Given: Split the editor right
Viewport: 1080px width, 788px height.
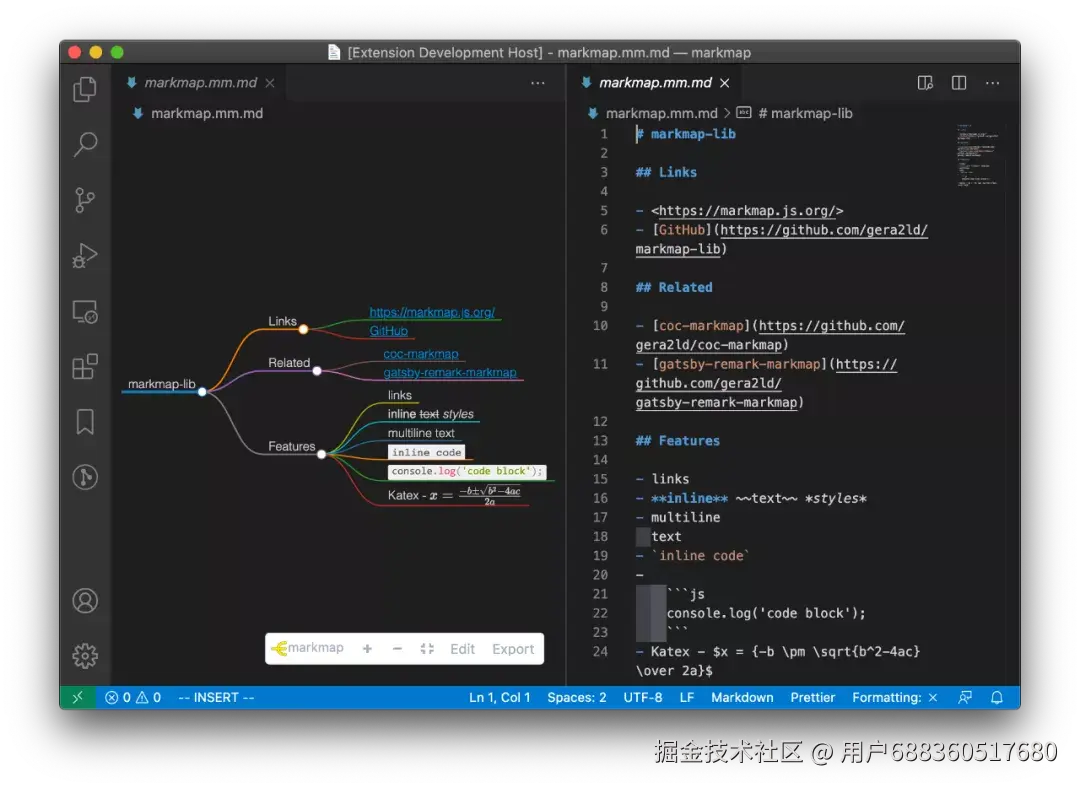Looking at the screenshot, I should pos(959,83).
